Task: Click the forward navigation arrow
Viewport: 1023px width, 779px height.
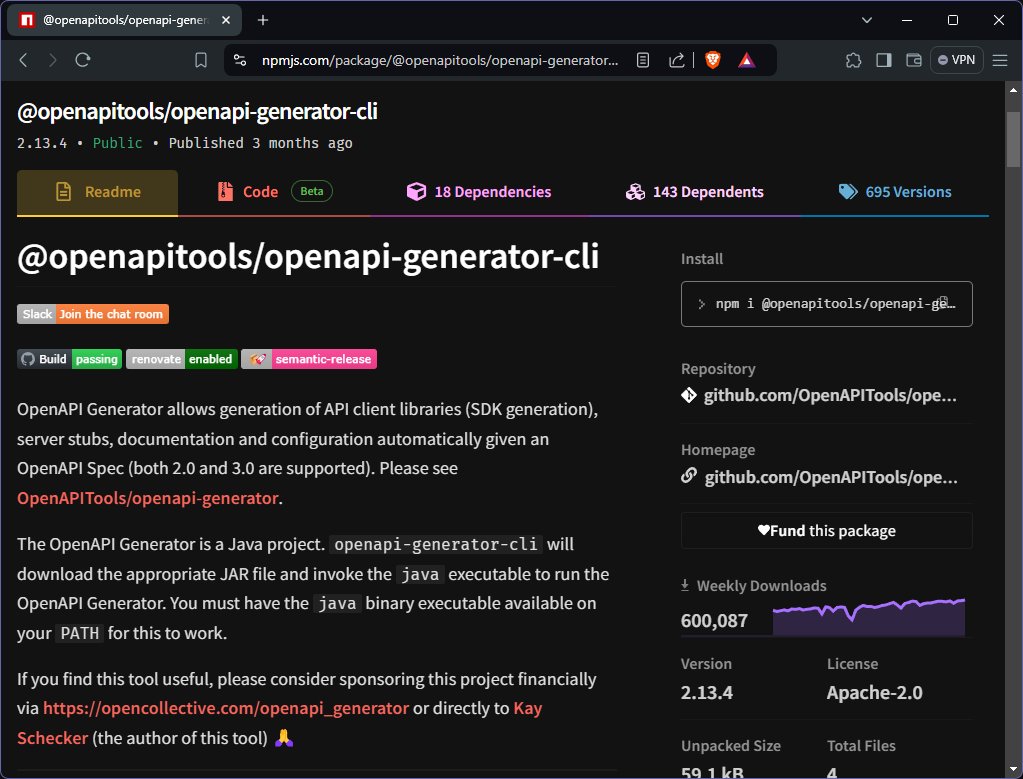Action: [x=53, y=60]
